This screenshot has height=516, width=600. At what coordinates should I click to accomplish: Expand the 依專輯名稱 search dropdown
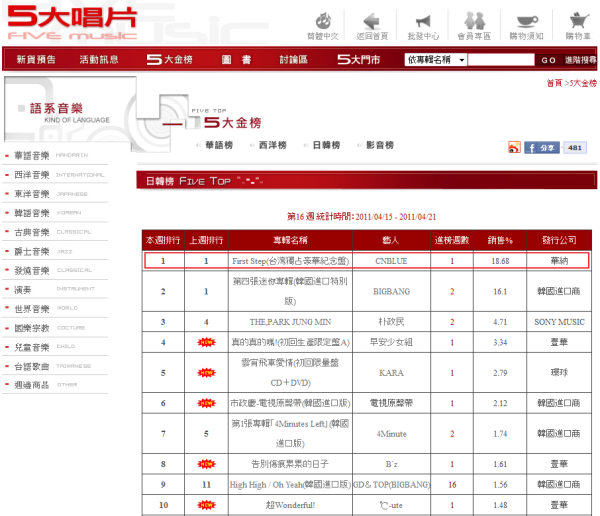point(436,60)
